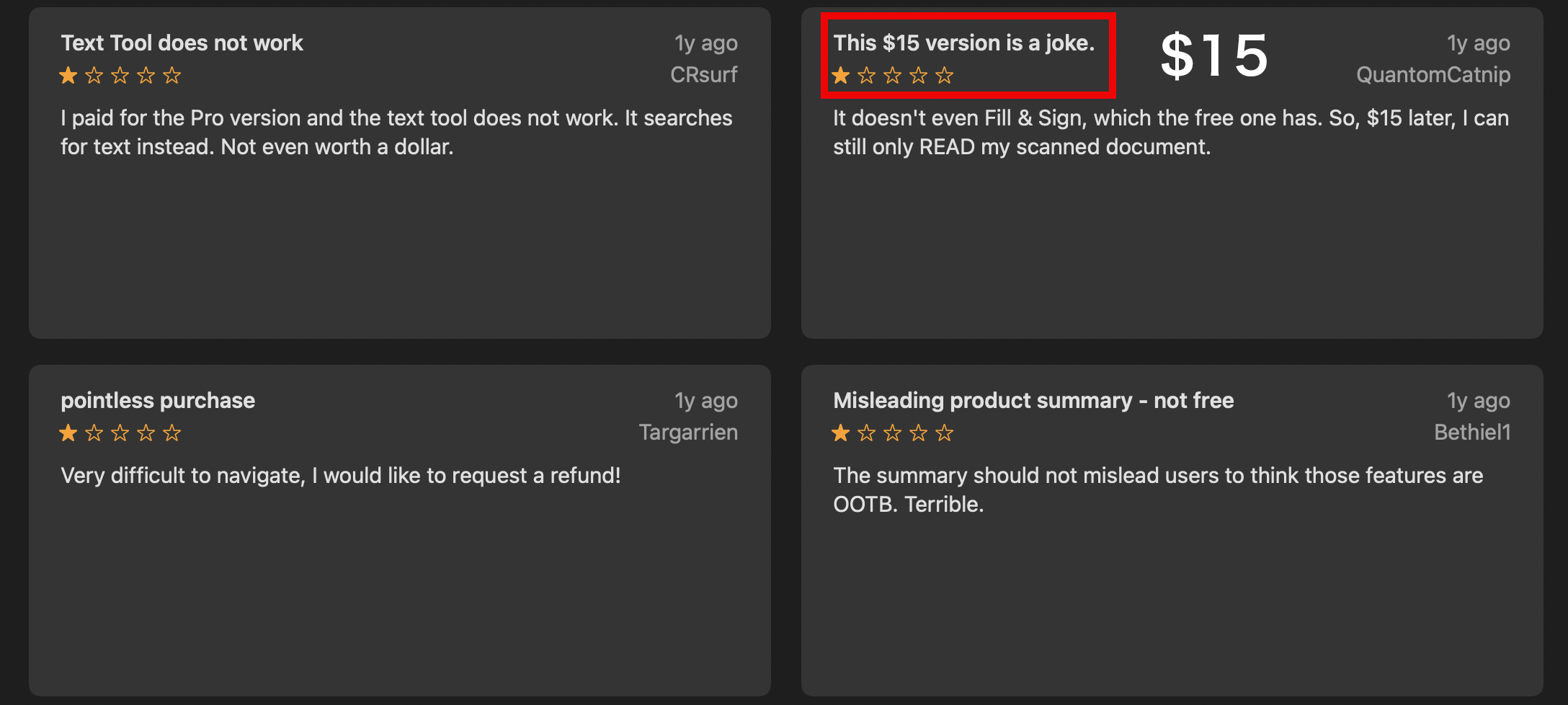The width and height of the screenshot is (1568, 705).
Task: Click the filled star in CRsurf's review
Action: pos(68,76)
